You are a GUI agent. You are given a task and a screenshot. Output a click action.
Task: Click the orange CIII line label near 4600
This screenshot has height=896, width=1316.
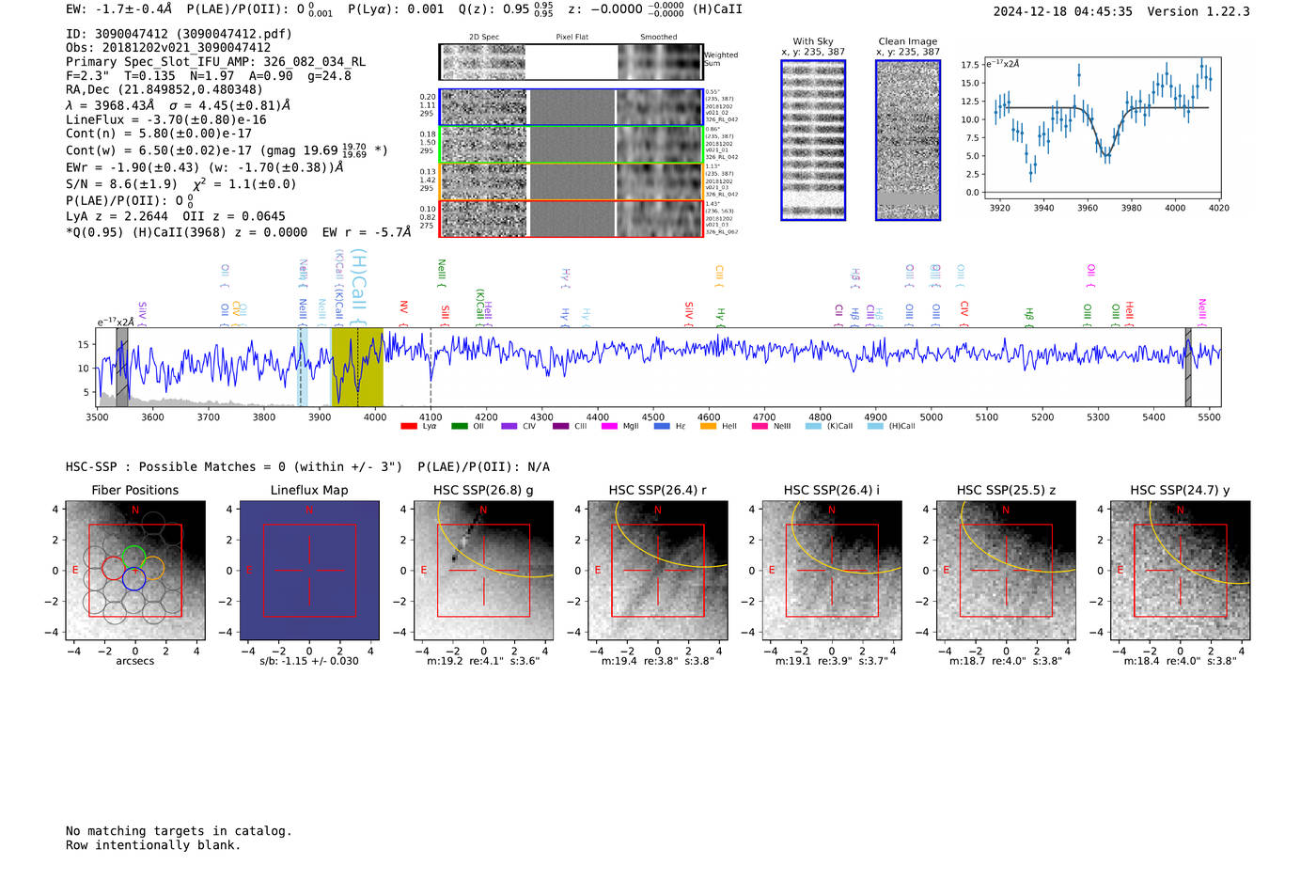tap(719, 274)
